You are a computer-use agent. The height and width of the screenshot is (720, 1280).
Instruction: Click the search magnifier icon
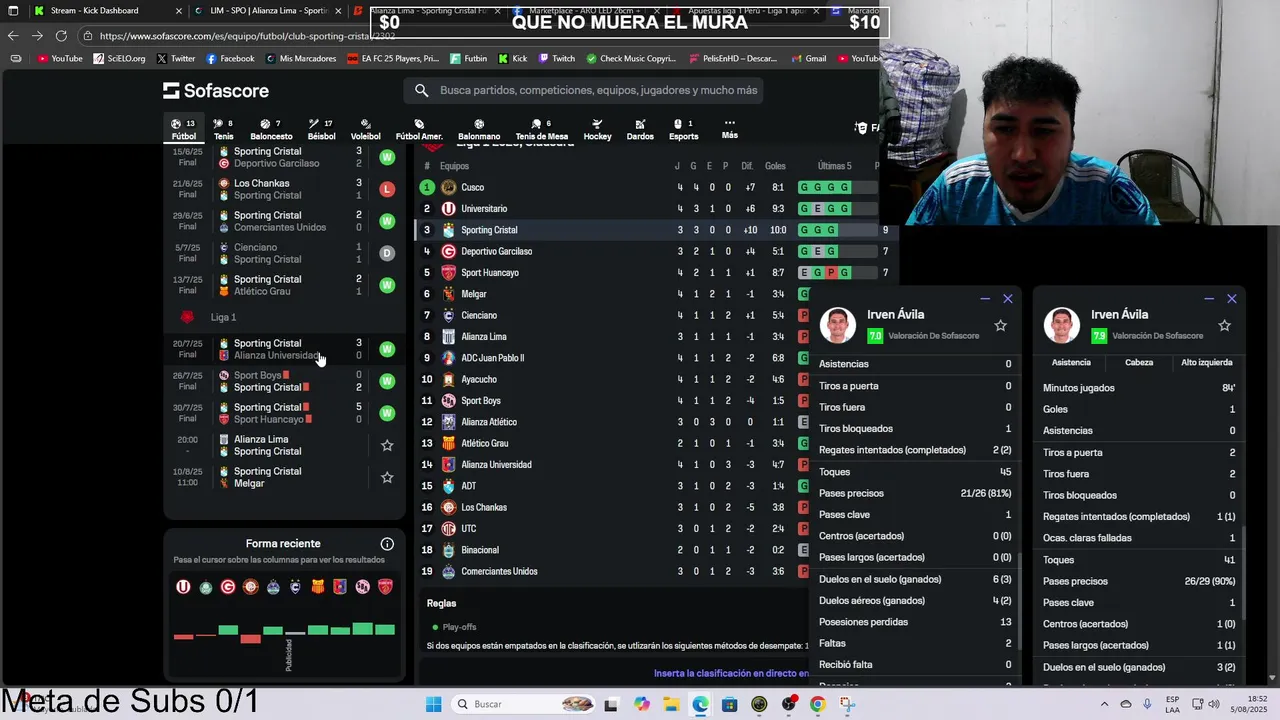pos(422,90)
